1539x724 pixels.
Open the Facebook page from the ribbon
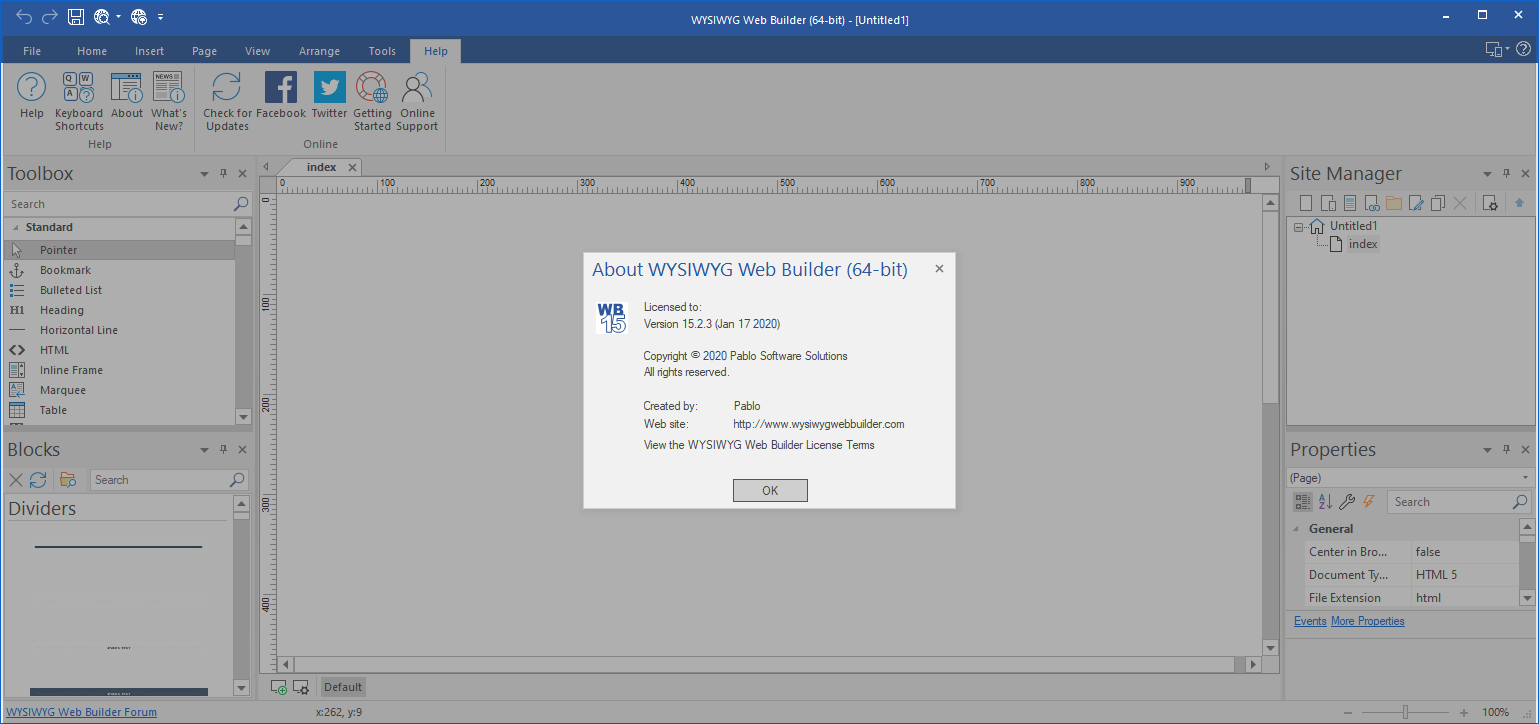click(x=281, y=95)
